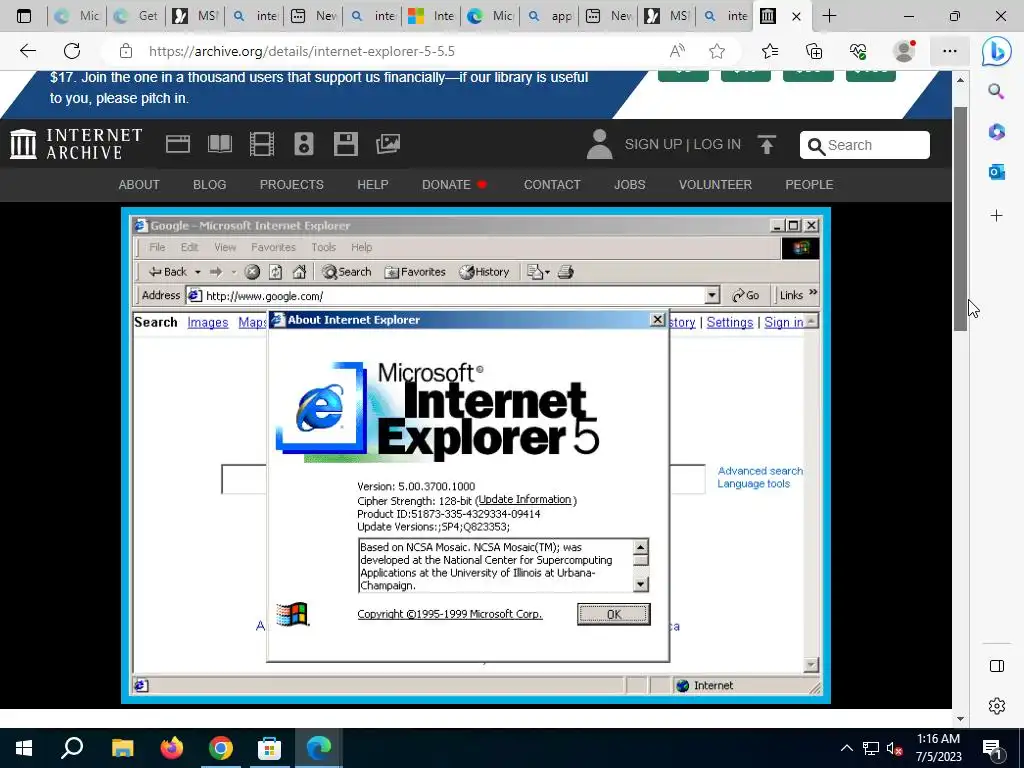The width and height of the screenshot is (1024, 768).
Task: Click Google Settings link
Action: [x=729, y=323]
